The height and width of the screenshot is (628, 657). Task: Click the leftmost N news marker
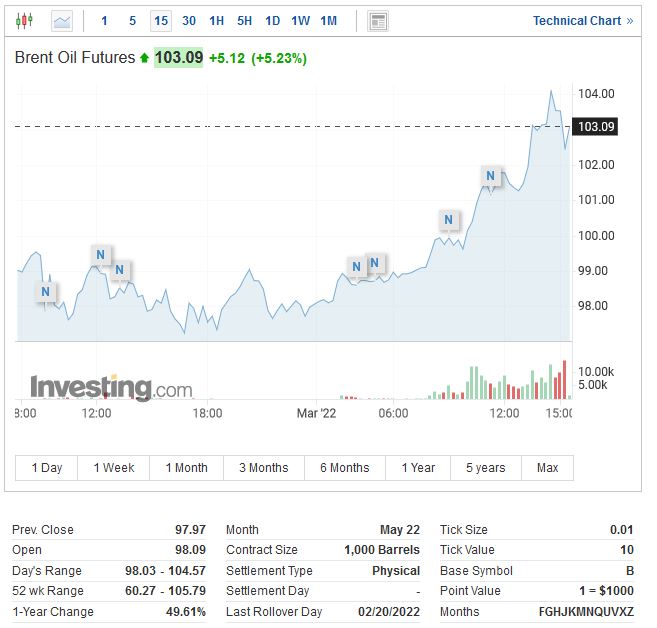tap(46, 292)
